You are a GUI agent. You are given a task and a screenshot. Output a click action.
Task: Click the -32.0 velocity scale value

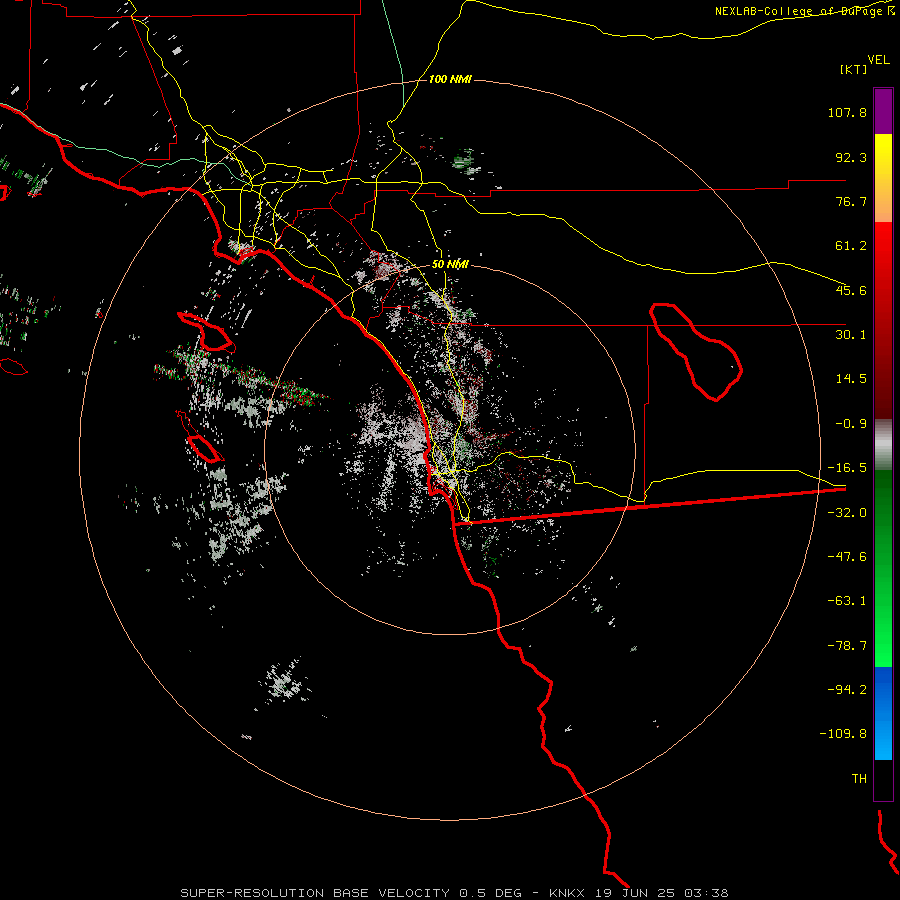[x=847, y=513]
